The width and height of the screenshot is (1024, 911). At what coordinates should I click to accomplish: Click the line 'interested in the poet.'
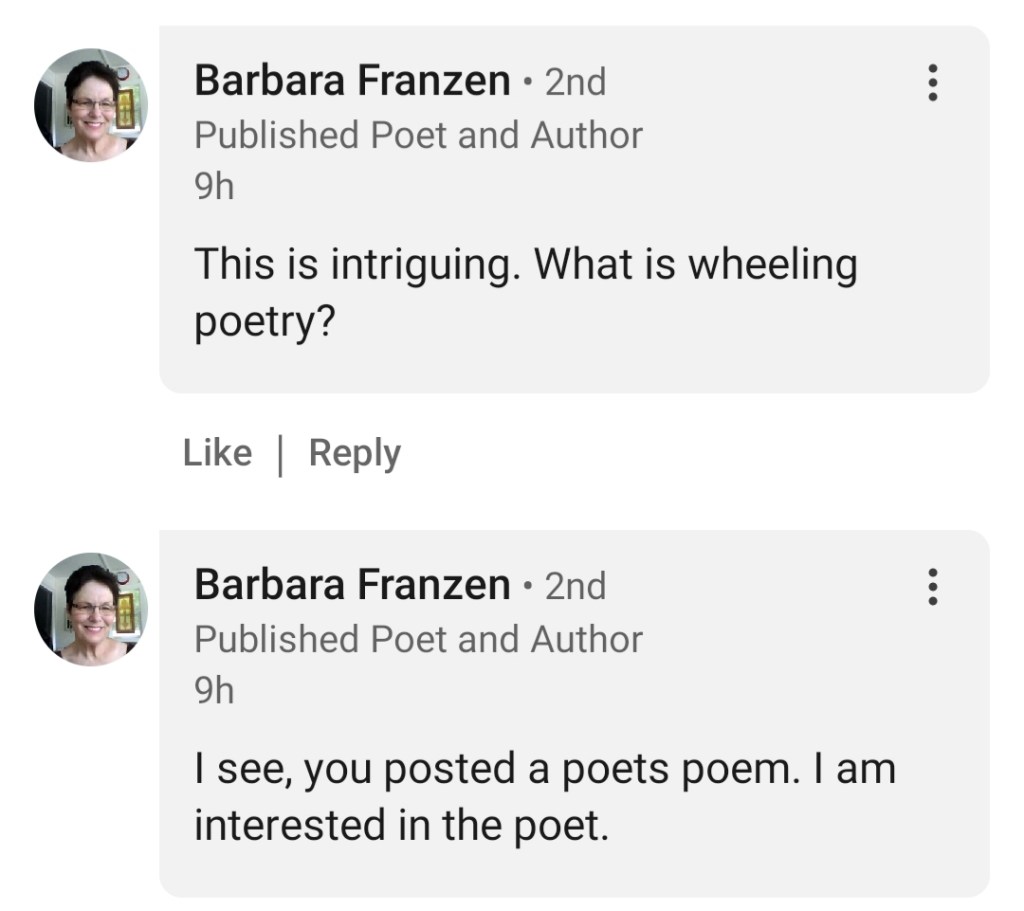coord(400,826)
